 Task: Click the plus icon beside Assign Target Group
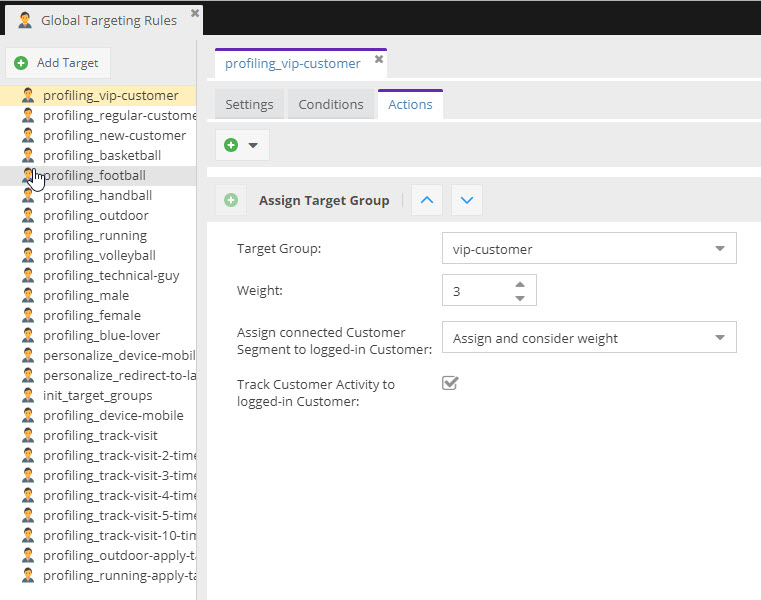tap(231, 200)
